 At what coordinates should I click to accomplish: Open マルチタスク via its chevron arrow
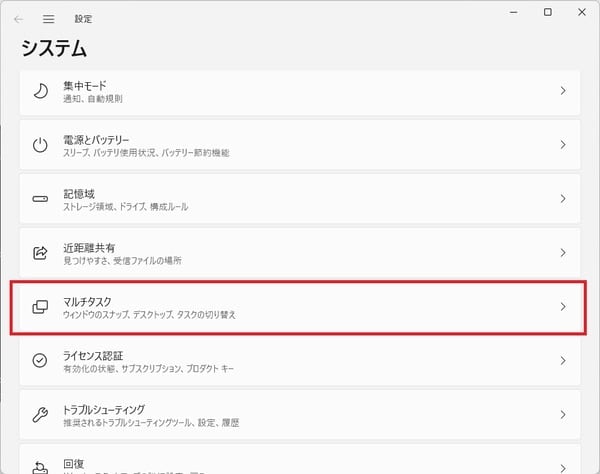563,307
